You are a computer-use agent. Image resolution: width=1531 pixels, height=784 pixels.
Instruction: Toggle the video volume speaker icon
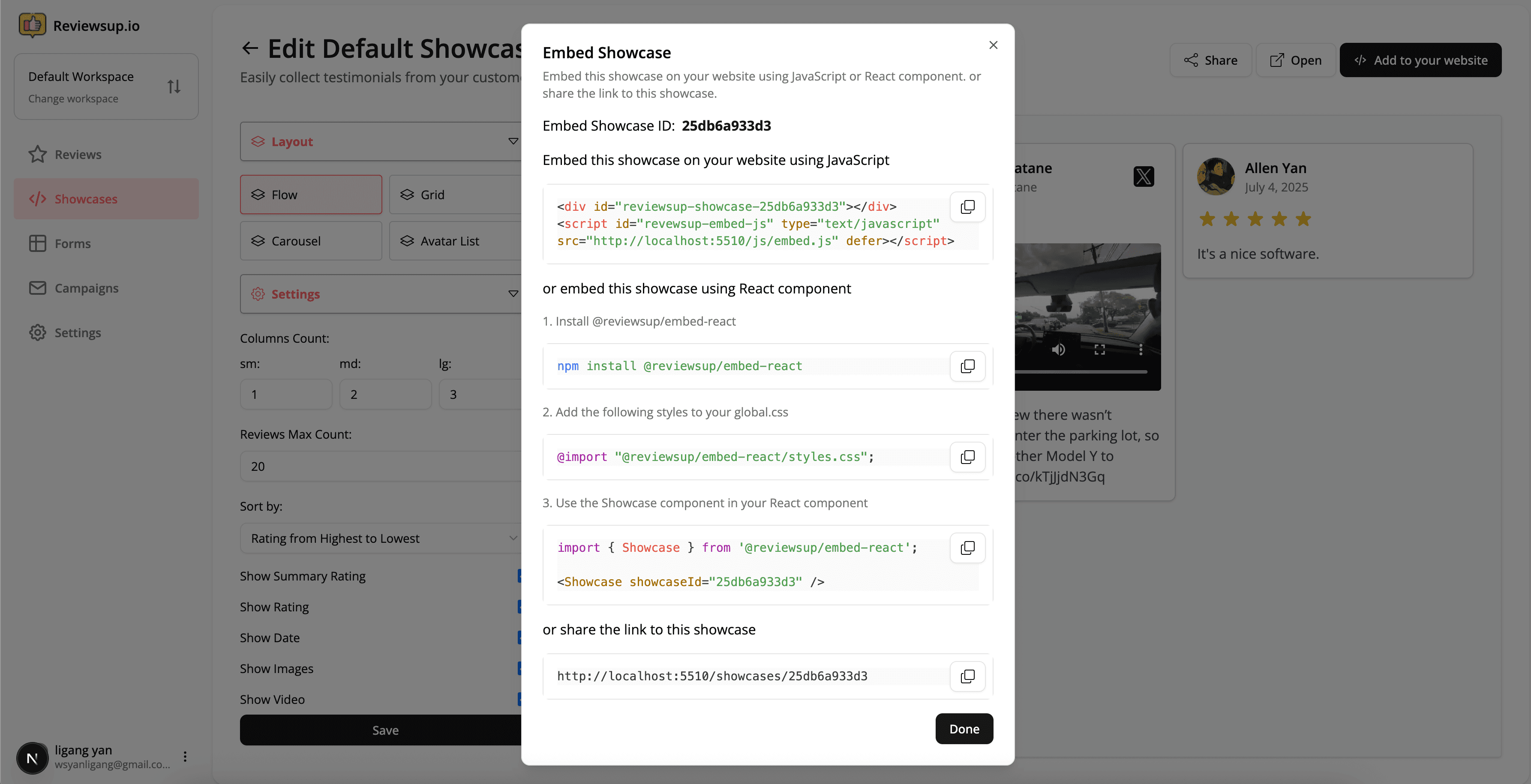pos(1058,350)
